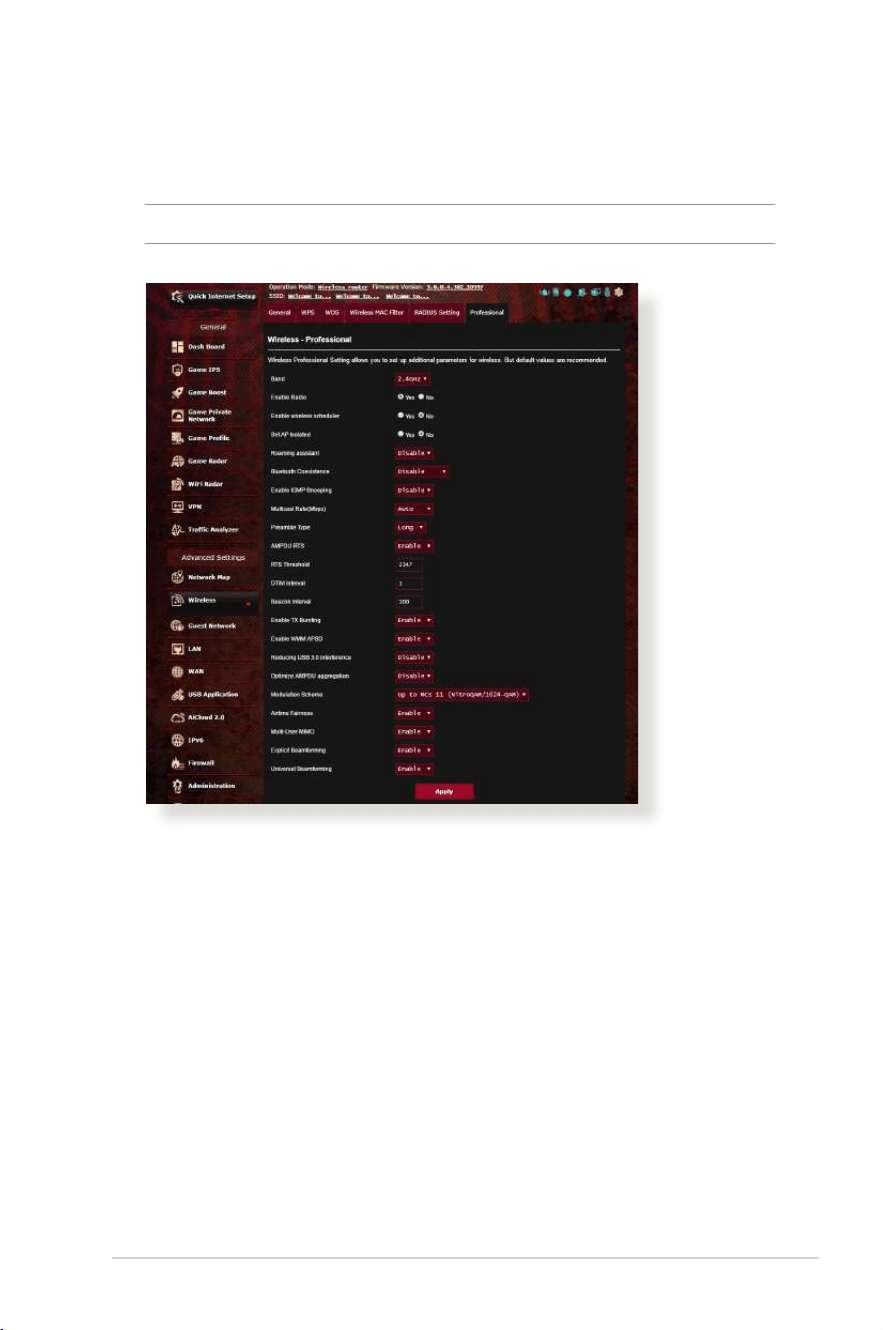Image resolution: width=883 pixels, height=1330 pixels.
Task: Open Enable WMM APSD dropdown
Action: 415,638
